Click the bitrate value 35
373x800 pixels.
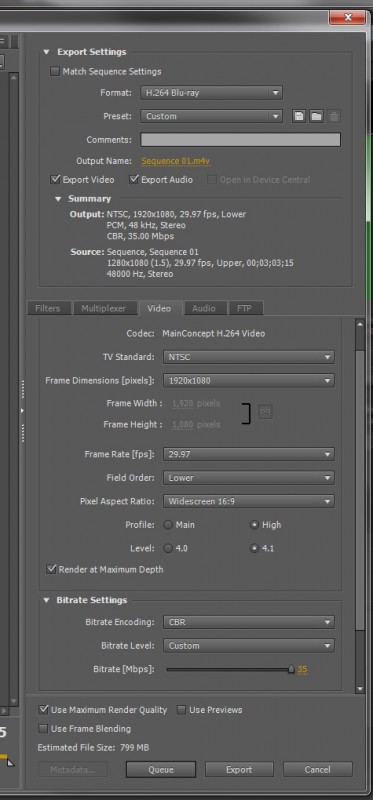pos(303,669)
